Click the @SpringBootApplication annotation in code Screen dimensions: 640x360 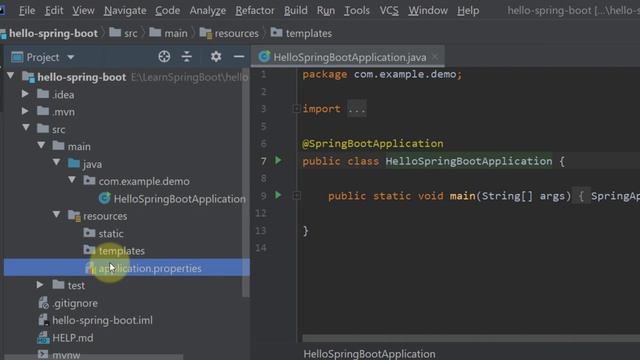click(x=373, y=144)
